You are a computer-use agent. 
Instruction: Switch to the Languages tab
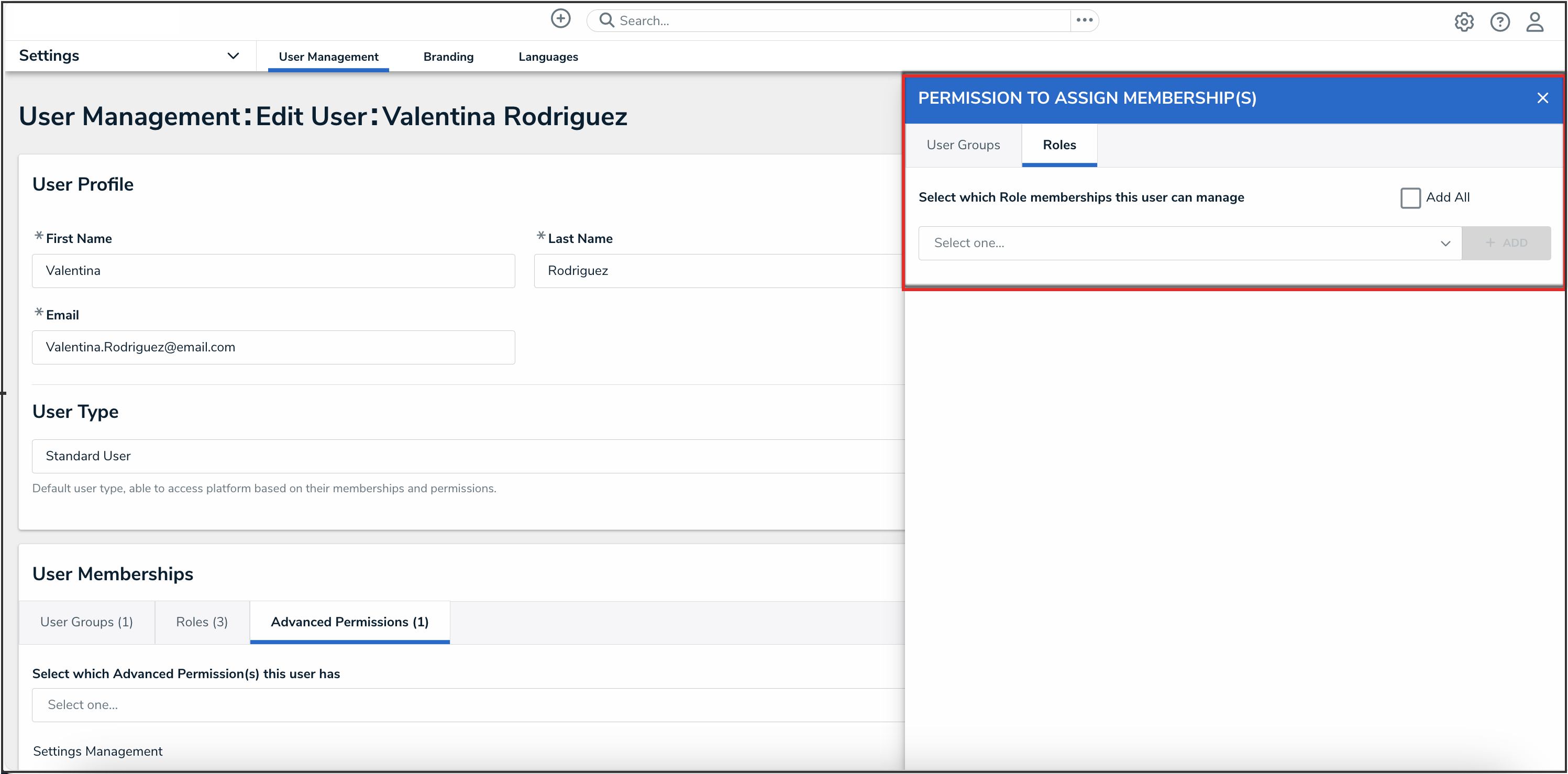point(548,57)
